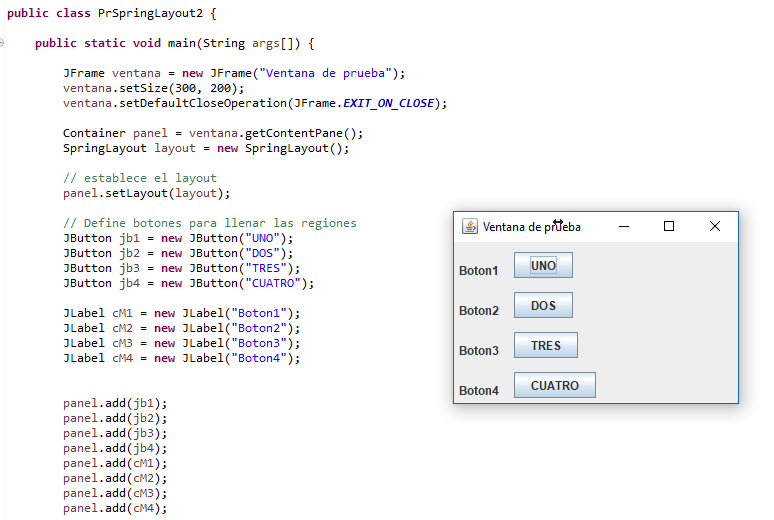Close the Ventana de prueba window
This screenshot has width=774, height=520.
pyautogui.click(x=714, y=227)
